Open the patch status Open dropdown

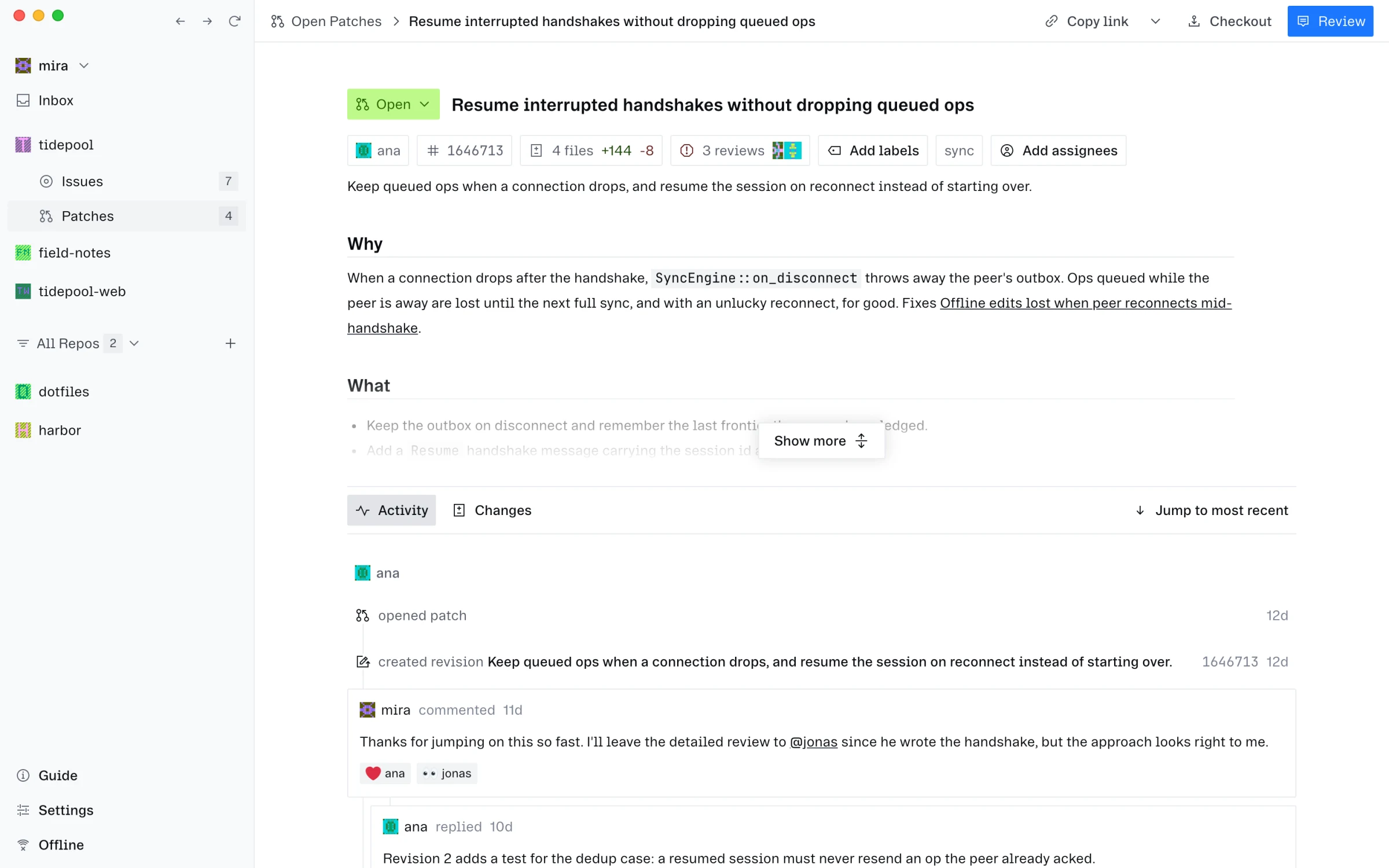pos(393,104)
